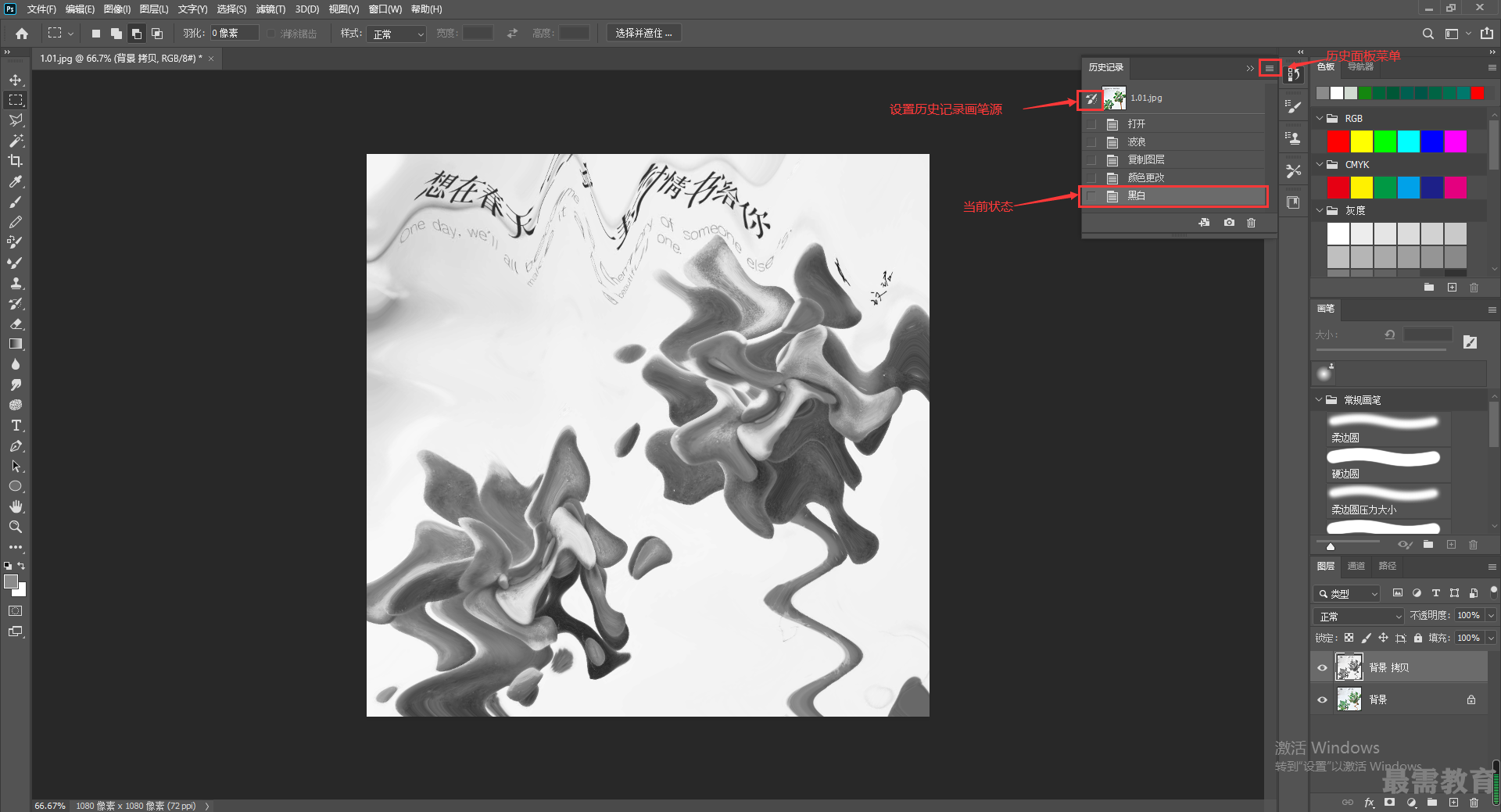1501x812 pixels.
Task: Open layer blend mode 正常 dropdown
Action: tap(1359, 616)
